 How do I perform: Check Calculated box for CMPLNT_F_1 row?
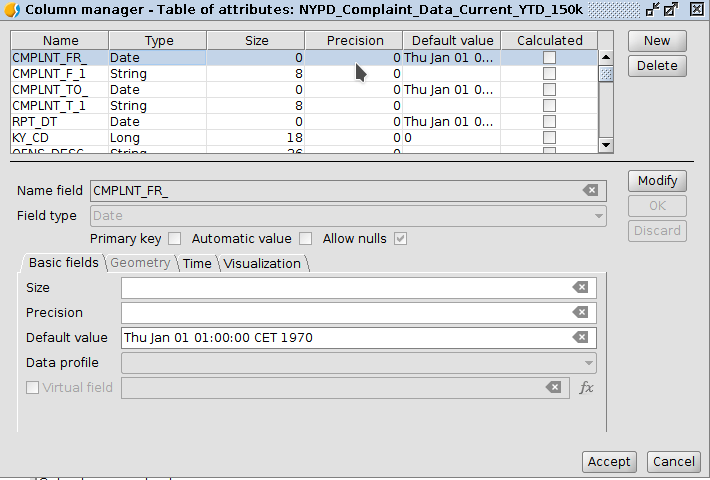pos(549,74)
